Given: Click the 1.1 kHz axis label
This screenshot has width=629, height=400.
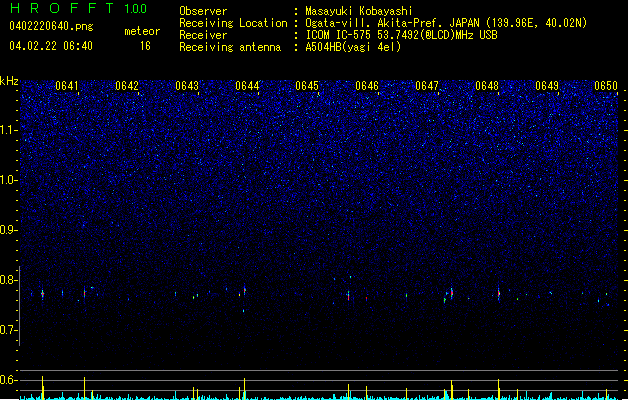Looking at the screenshot, I should click(9, 130).
